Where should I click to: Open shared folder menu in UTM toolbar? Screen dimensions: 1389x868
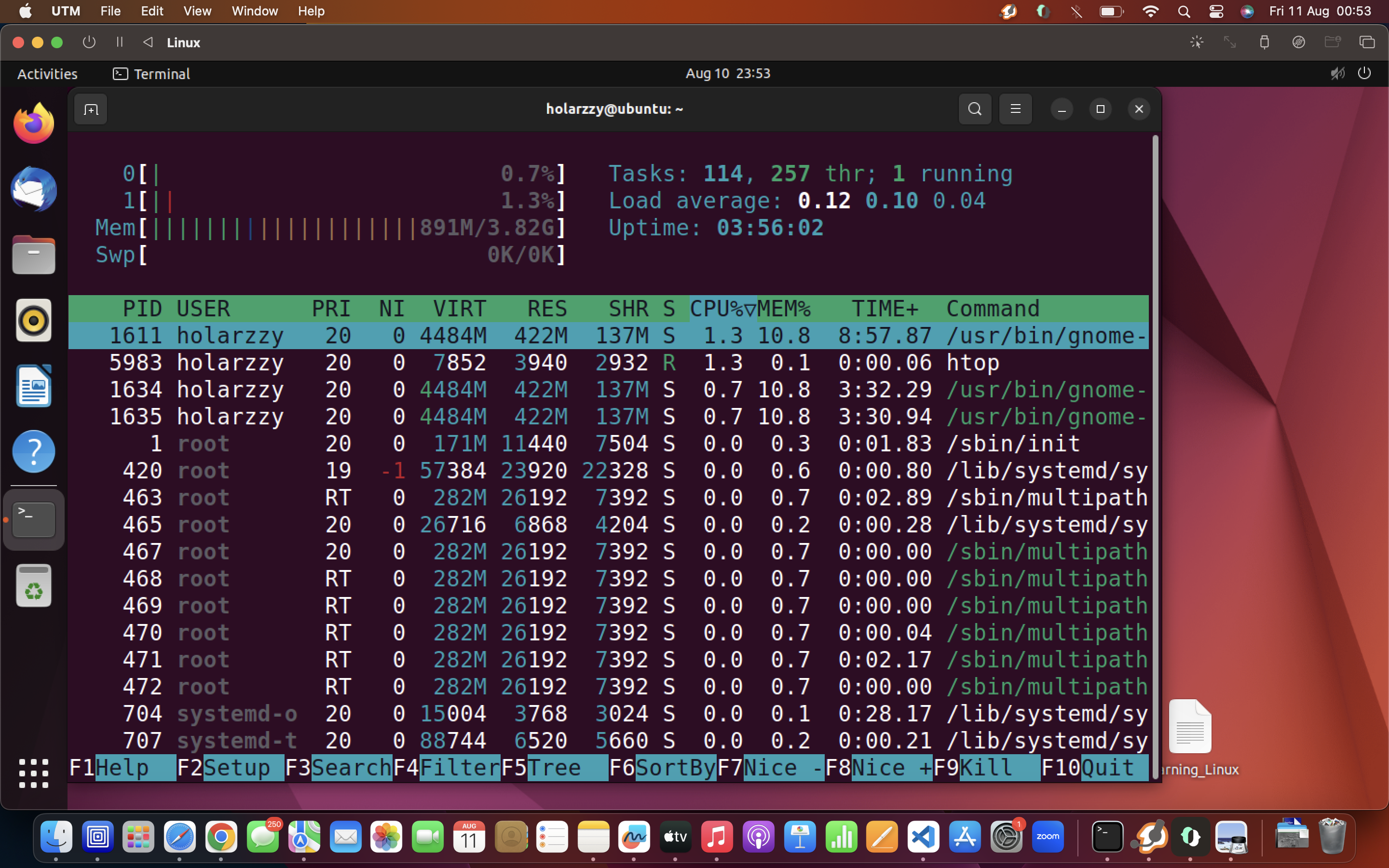point(1332,42)
